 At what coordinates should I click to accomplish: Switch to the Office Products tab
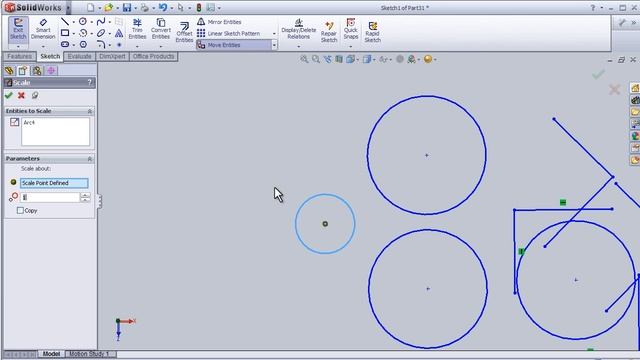click(x=153, y=56)
